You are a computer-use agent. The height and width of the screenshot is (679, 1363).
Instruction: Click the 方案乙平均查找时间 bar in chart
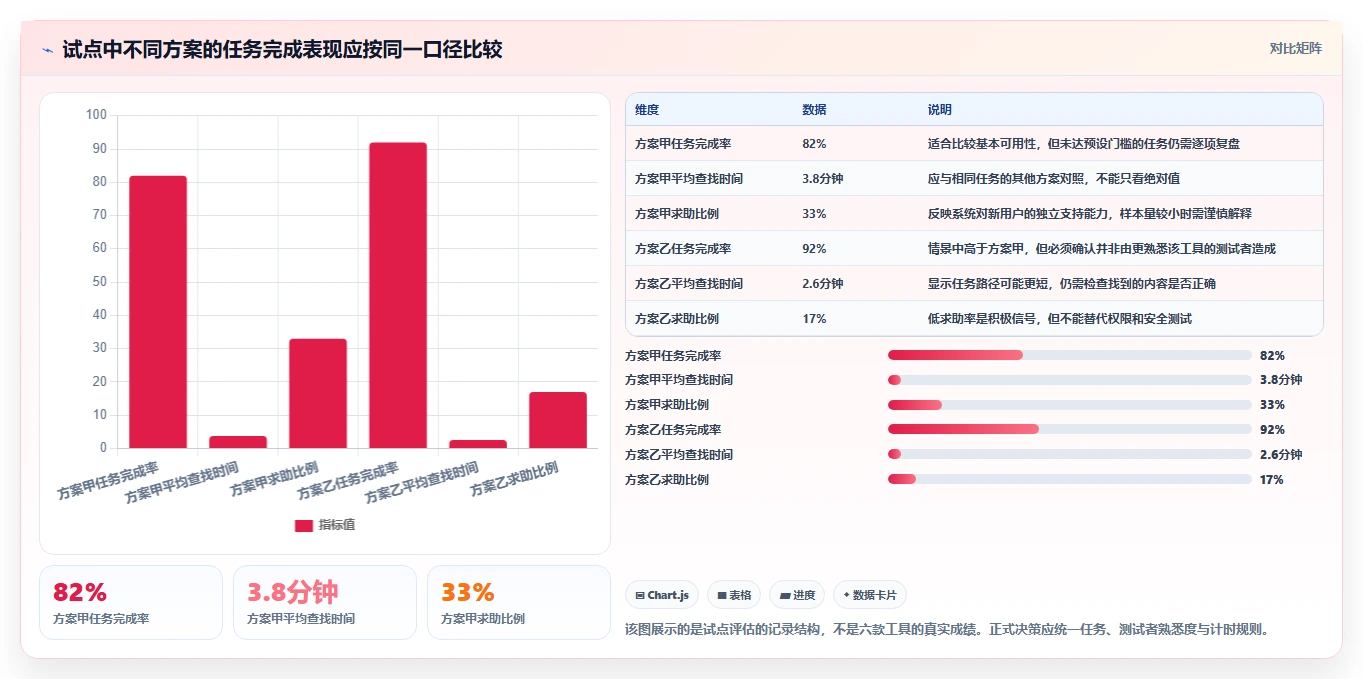tap(478, 444)
